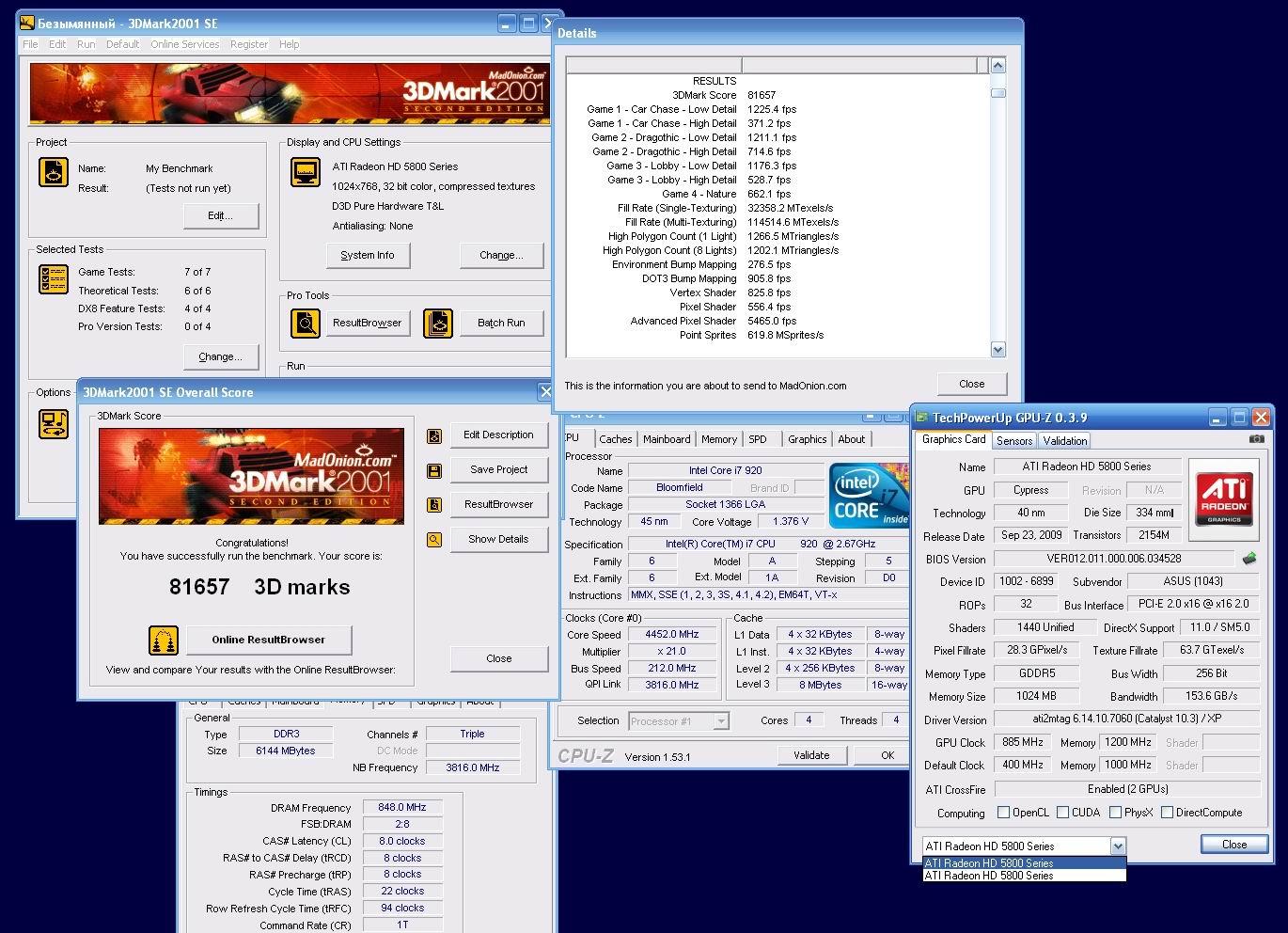Screen dimensions: 1288x933
Task: Click the Edit... button in Project section
Action: (x=220, y=215)
